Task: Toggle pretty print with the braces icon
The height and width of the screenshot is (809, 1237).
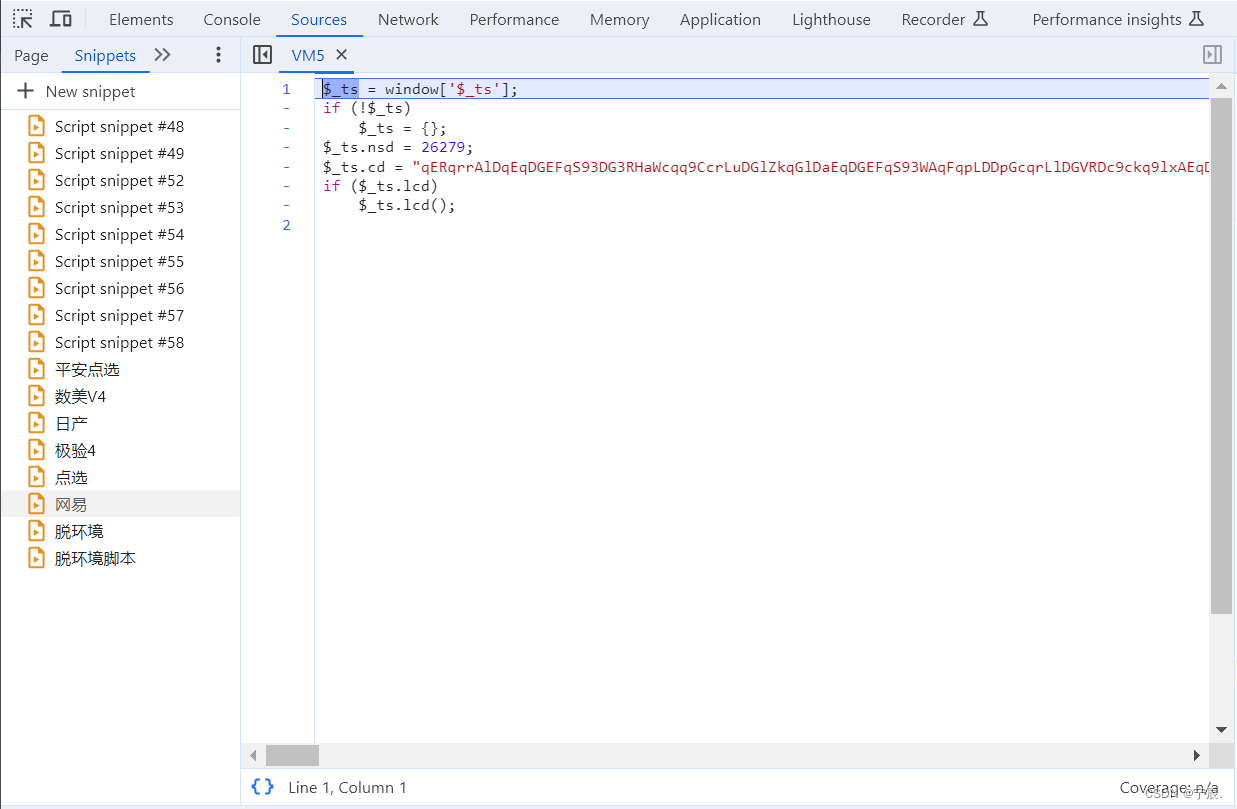Action: click(x=263, y=787)
